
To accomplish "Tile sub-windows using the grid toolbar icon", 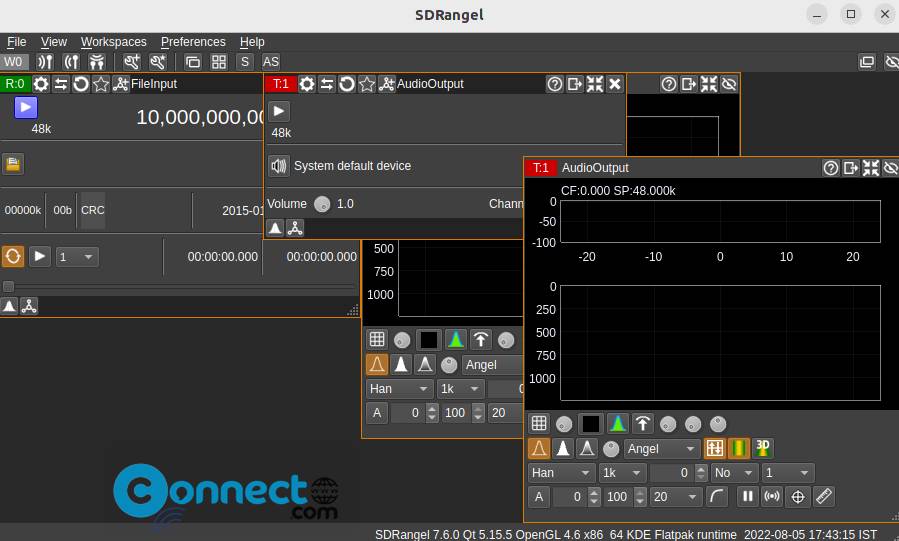I will pos(219,62).
